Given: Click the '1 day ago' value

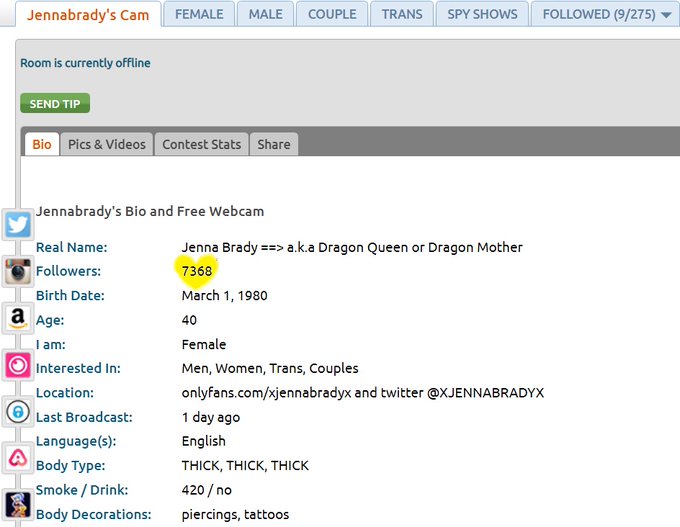Looking at the screenshot, I should click(x=211, y=417).
